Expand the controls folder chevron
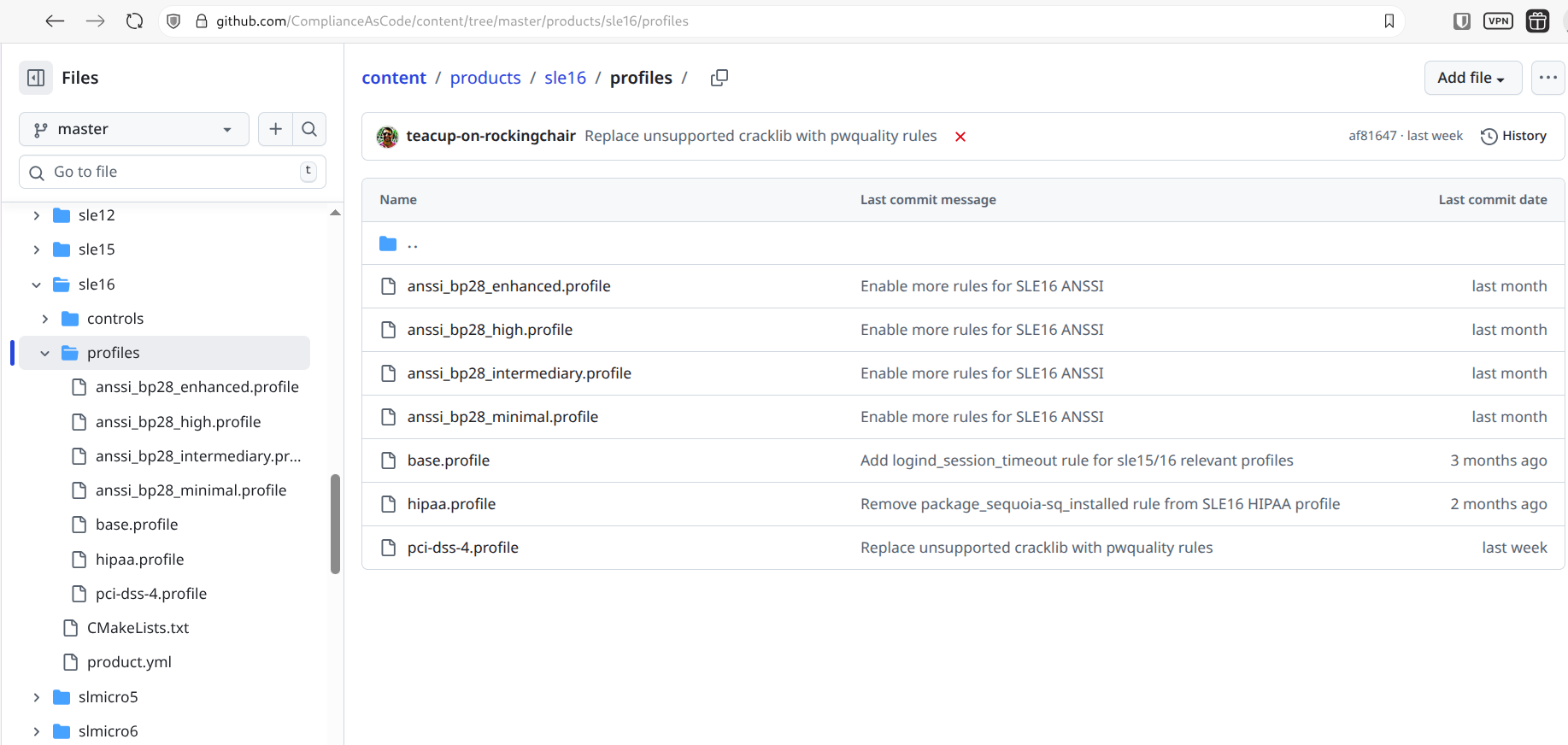This screenshot has width=1568, height=745. tap(44, 319)
